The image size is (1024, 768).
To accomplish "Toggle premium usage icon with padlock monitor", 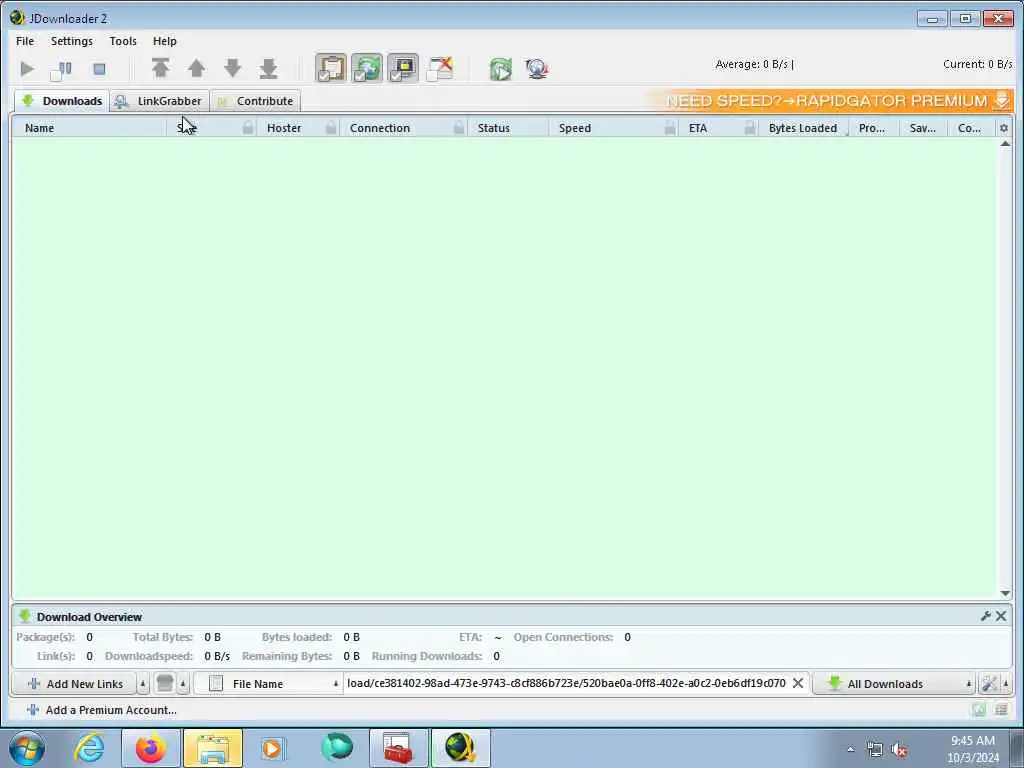I will click(x=403, y=68).
